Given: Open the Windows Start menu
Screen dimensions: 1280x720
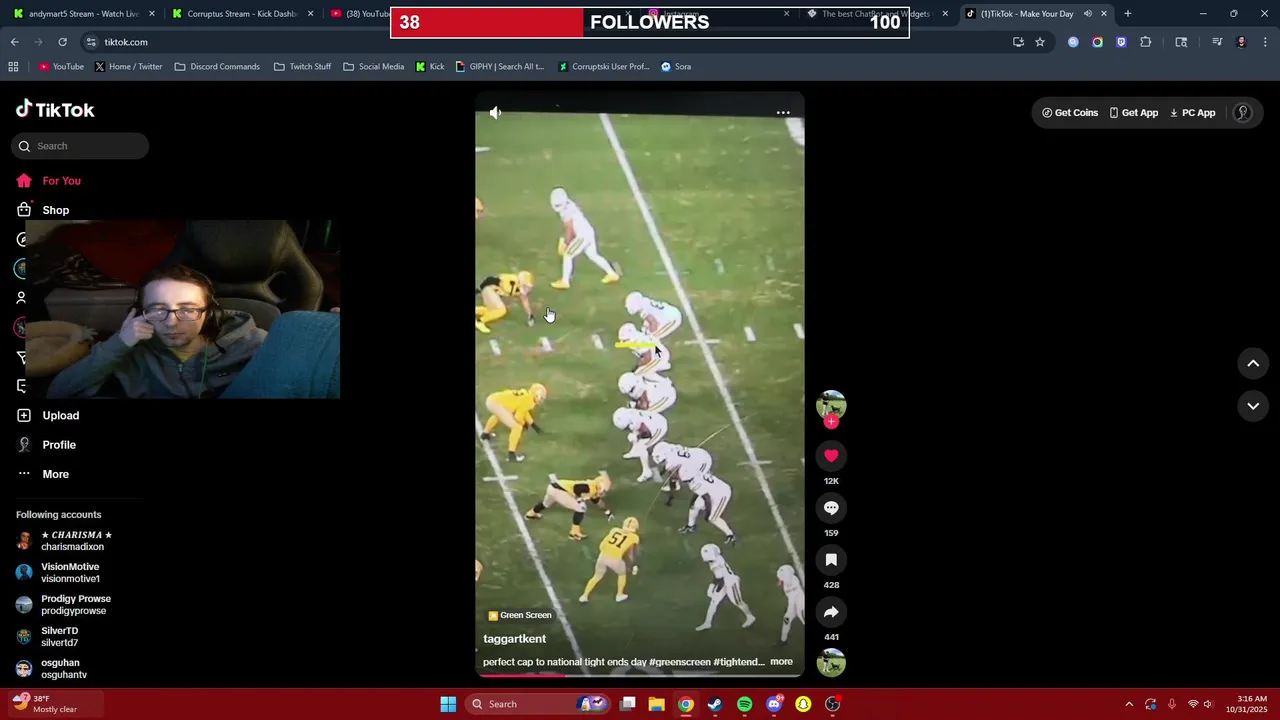Looking at the screenshot, I should pos(448,704).
